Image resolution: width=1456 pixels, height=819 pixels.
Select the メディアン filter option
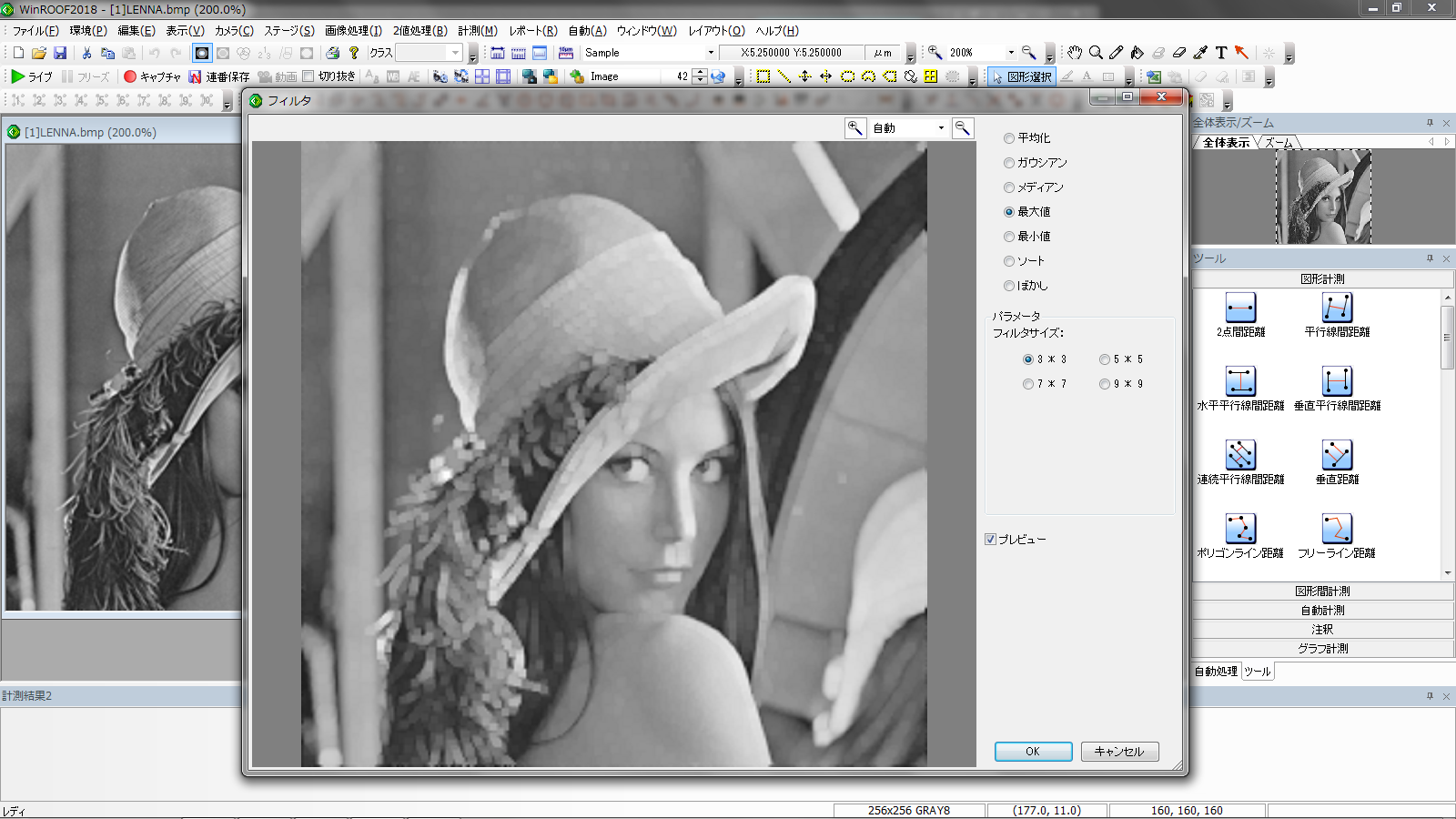click(x=1034, y=187)
